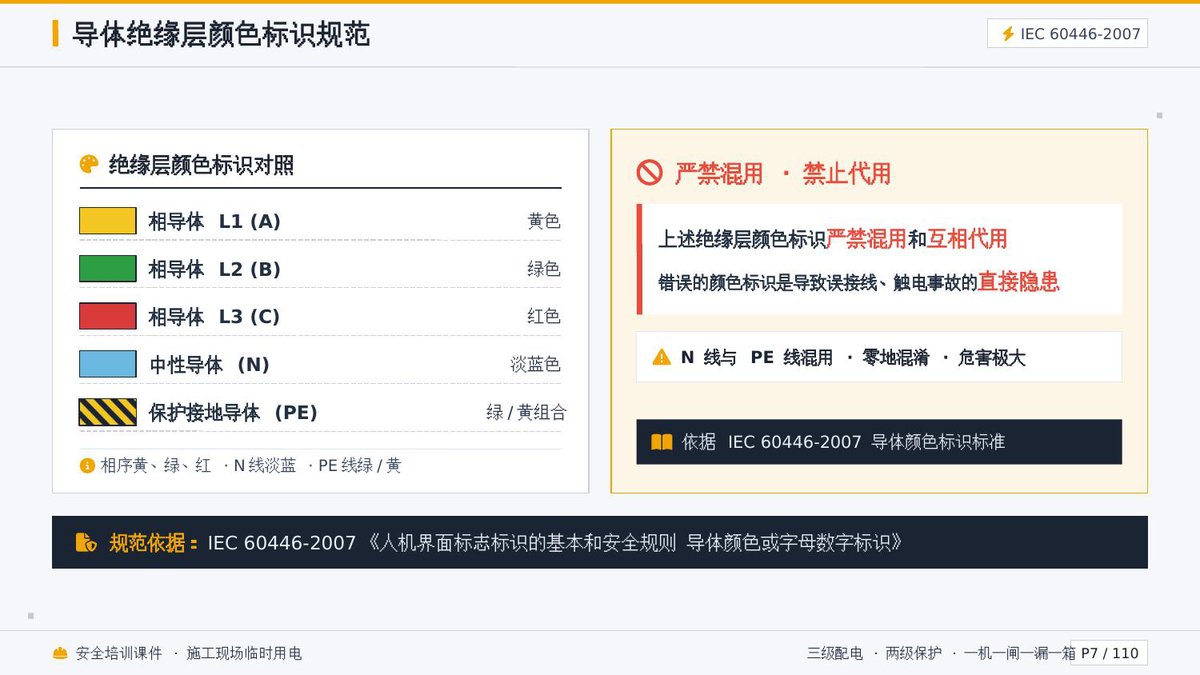
Task: Click the label 相导体 L3 (C)
Action: coord(214,316)
